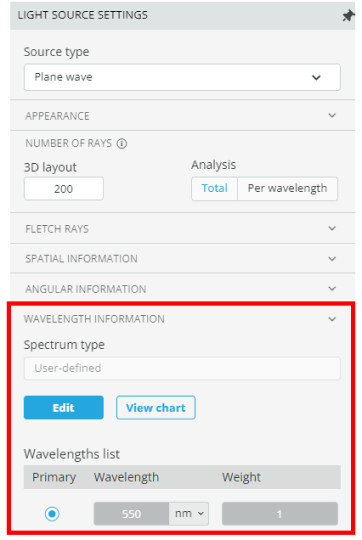This screenshot has width=362, height=540.
Task: Pin the Light Source Settings panel
Action: (348, 15)
